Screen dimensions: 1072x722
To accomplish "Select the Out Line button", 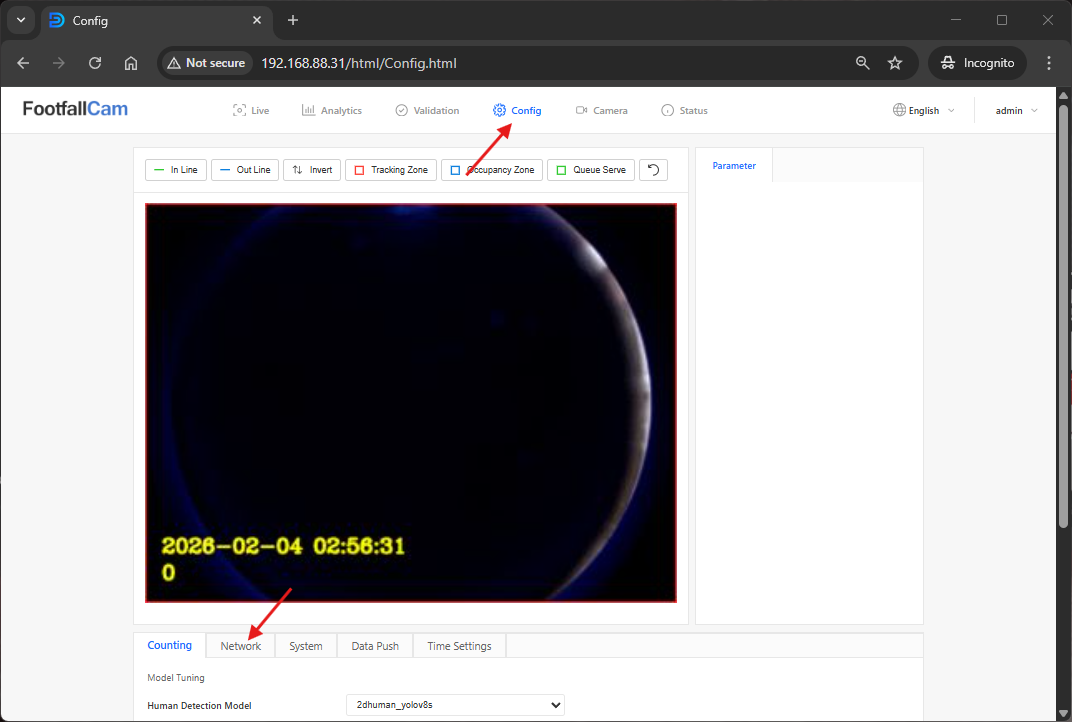I will point(245,170).
